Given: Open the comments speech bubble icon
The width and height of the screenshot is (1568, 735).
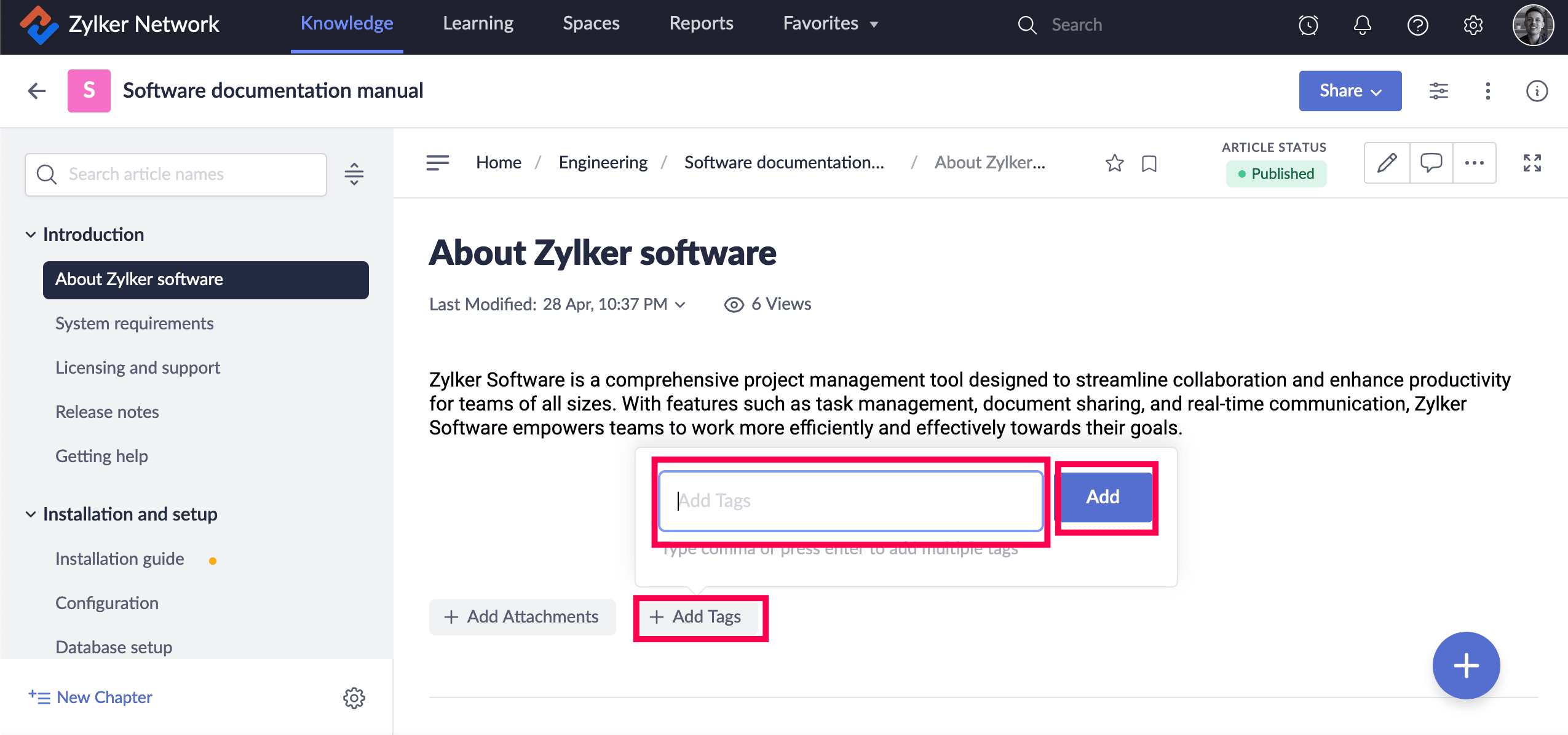Looking at the screenshot, I should (1431, 163).
